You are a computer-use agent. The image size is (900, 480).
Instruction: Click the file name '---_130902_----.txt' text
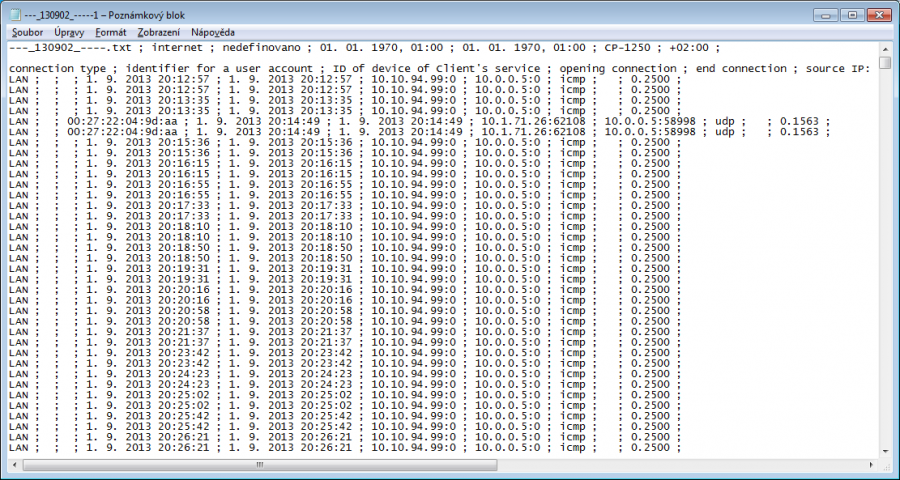point(72,48)
